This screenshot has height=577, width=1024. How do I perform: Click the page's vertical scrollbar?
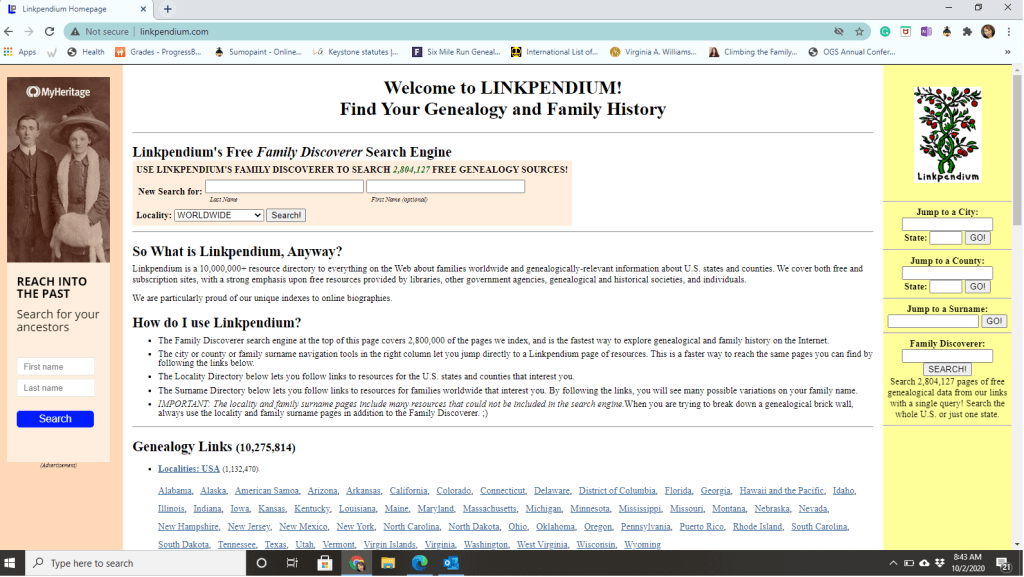[1017, 300]
